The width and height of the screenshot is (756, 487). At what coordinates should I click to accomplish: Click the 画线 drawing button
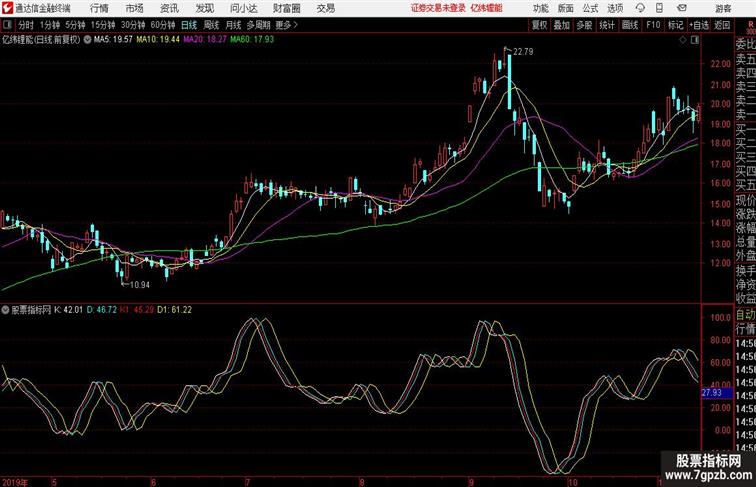tap(630, 25)
